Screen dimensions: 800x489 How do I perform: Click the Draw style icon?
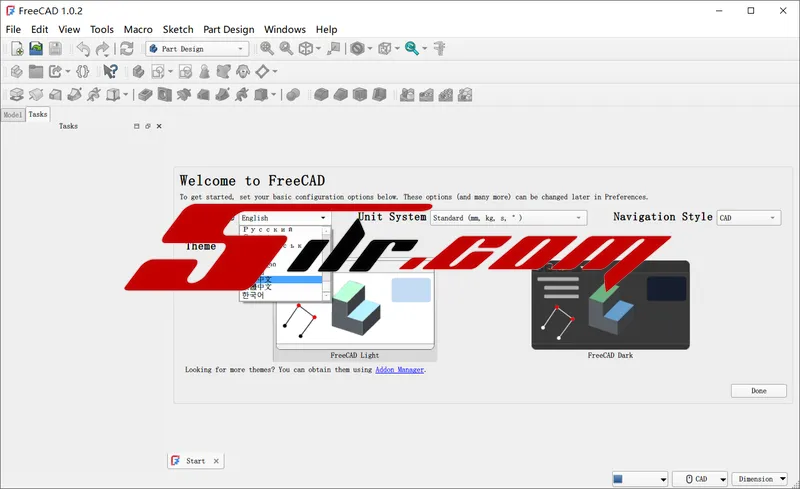point(357,48)
